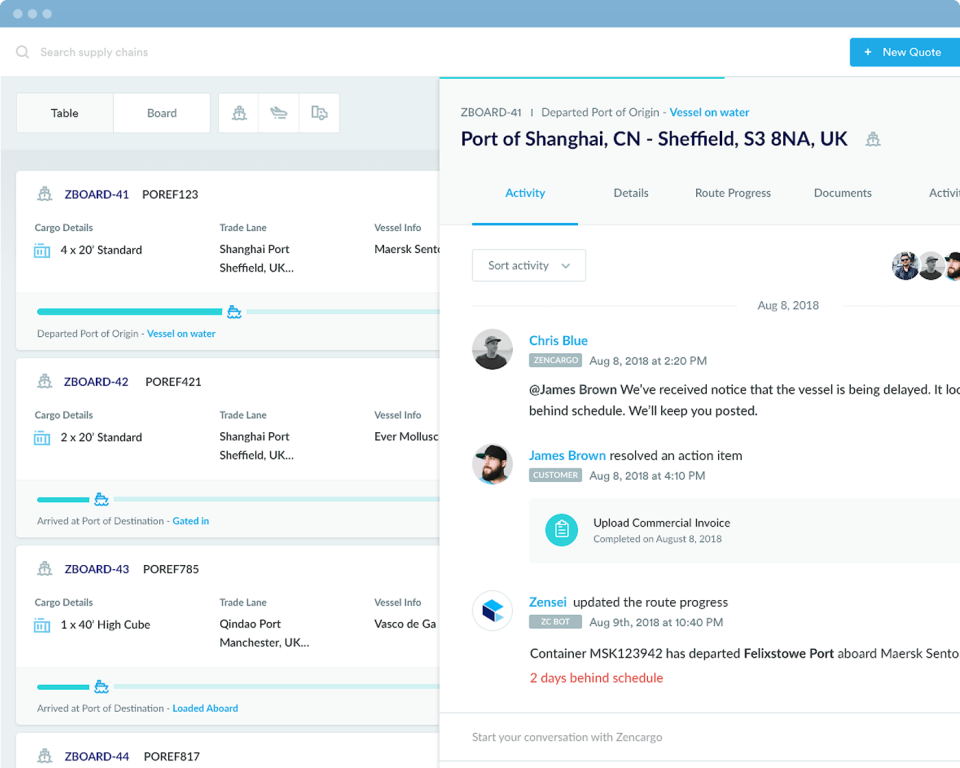Click first participant avatar in header group
This screenshot has width=960, height=768.
pyautogui.click(x=905, y=266)
